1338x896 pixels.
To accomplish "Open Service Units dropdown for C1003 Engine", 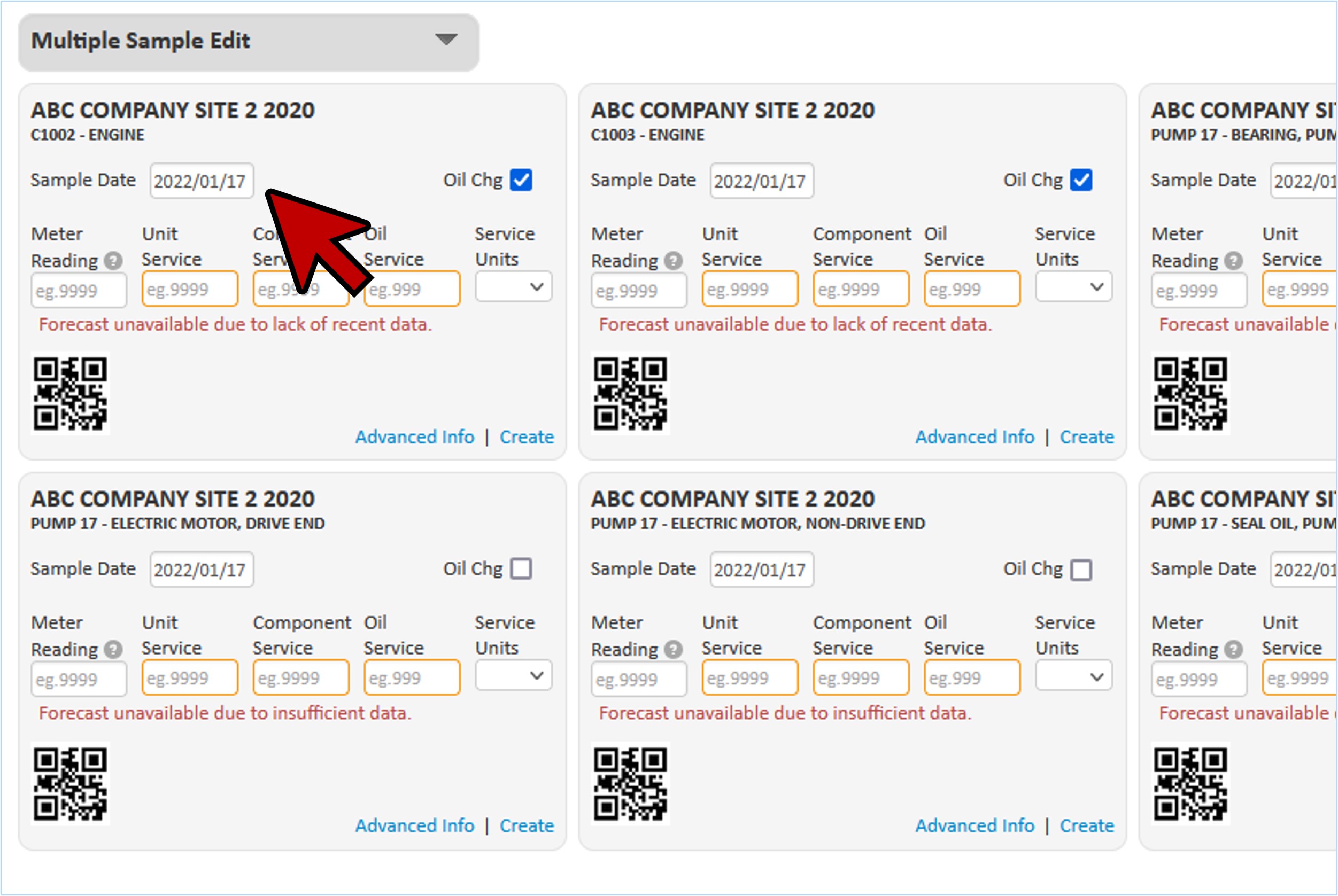I will (1073, 287).
